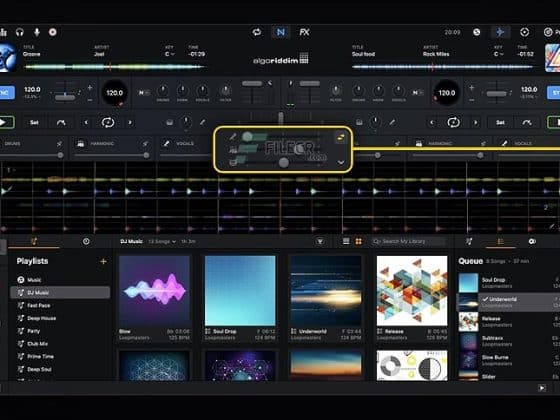This screenshot has height=420, width=560.
Task: Click minus tempo bend on left deck
Action: pos(90,100)
